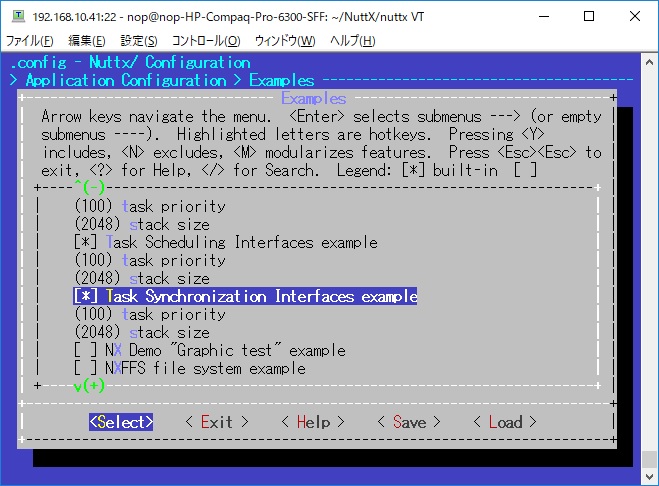Maximize the Tera Term window
Image resolution: width=659 pixels, height=486 pixels.
(589, 16)
